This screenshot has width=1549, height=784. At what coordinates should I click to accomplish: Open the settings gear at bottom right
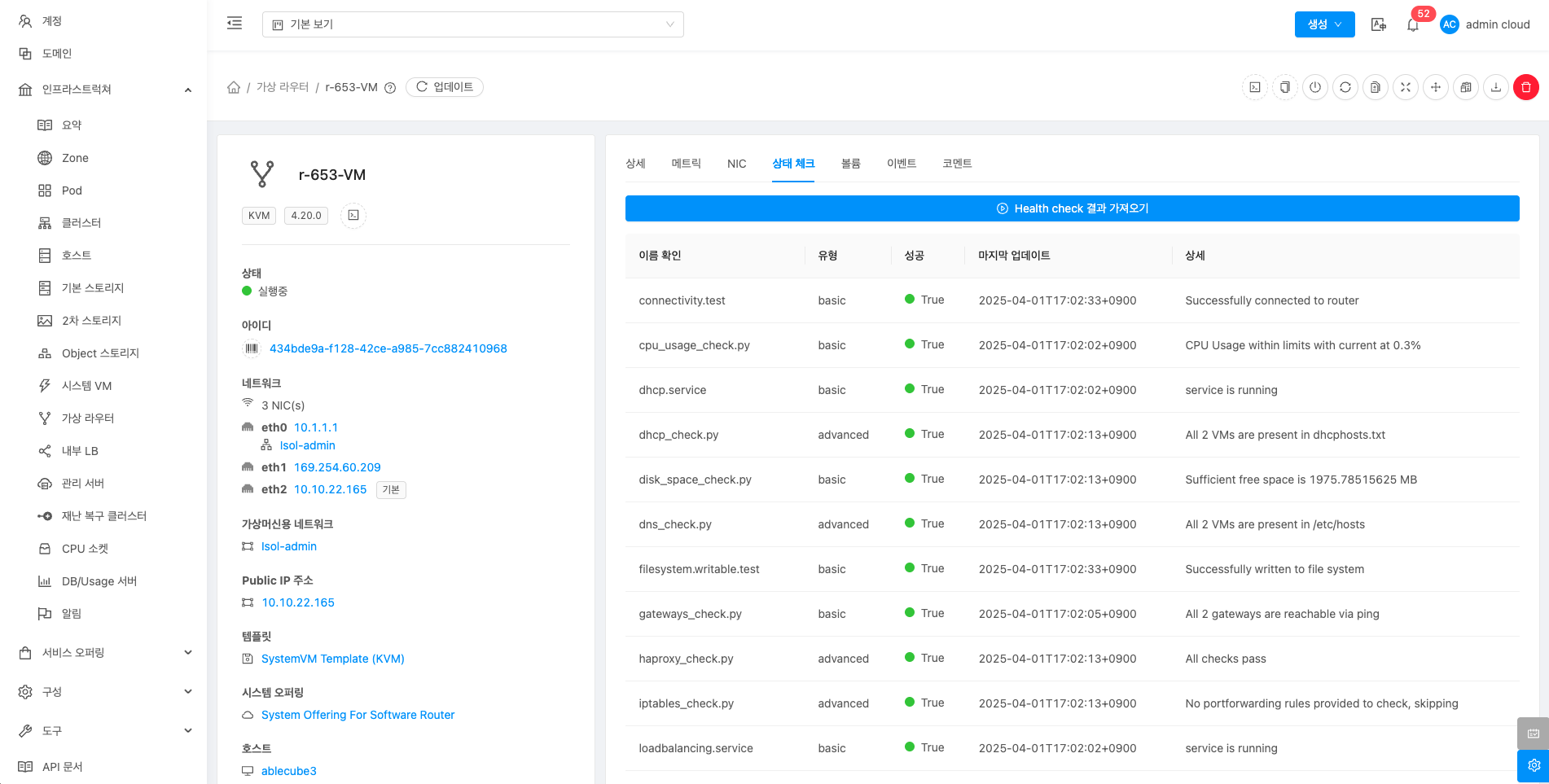click(x=1533, y=765)
